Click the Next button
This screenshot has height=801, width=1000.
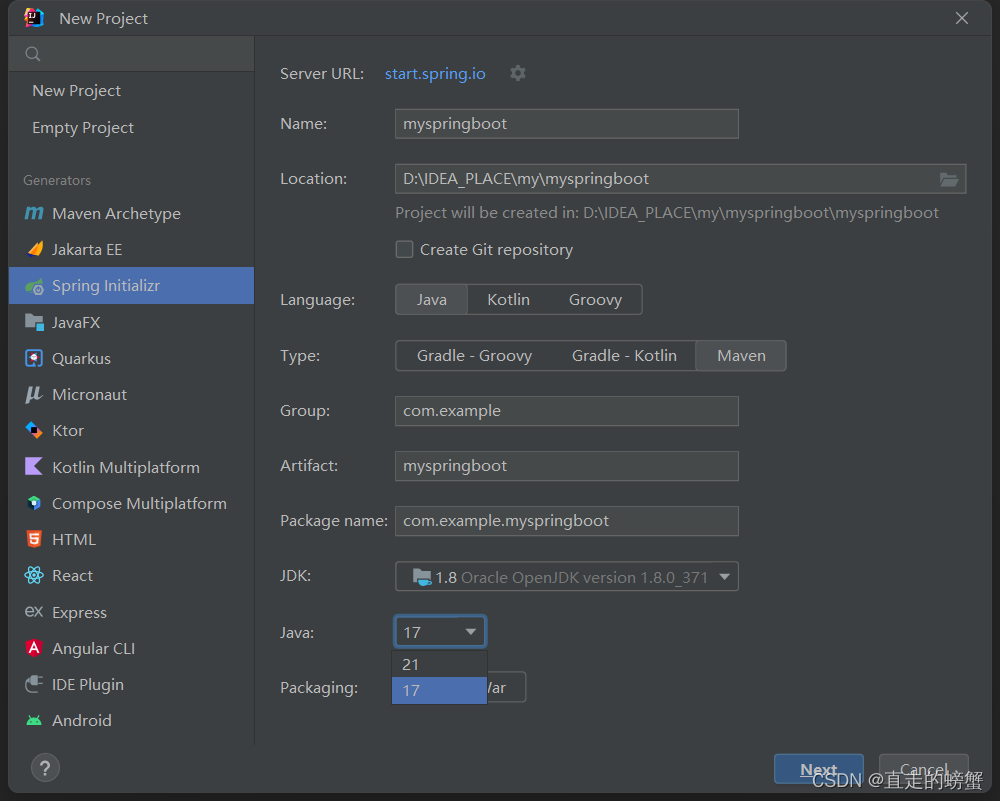tap(819, 769)
